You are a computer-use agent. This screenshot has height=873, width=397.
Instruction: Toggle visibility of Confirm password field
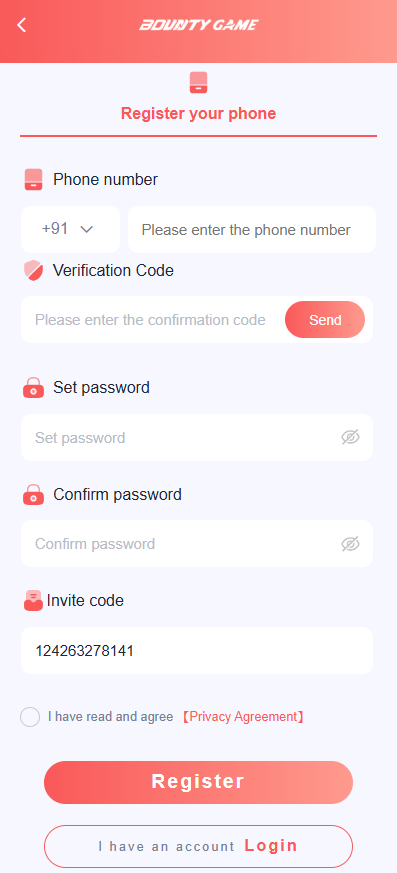click(x=350, y=544)
